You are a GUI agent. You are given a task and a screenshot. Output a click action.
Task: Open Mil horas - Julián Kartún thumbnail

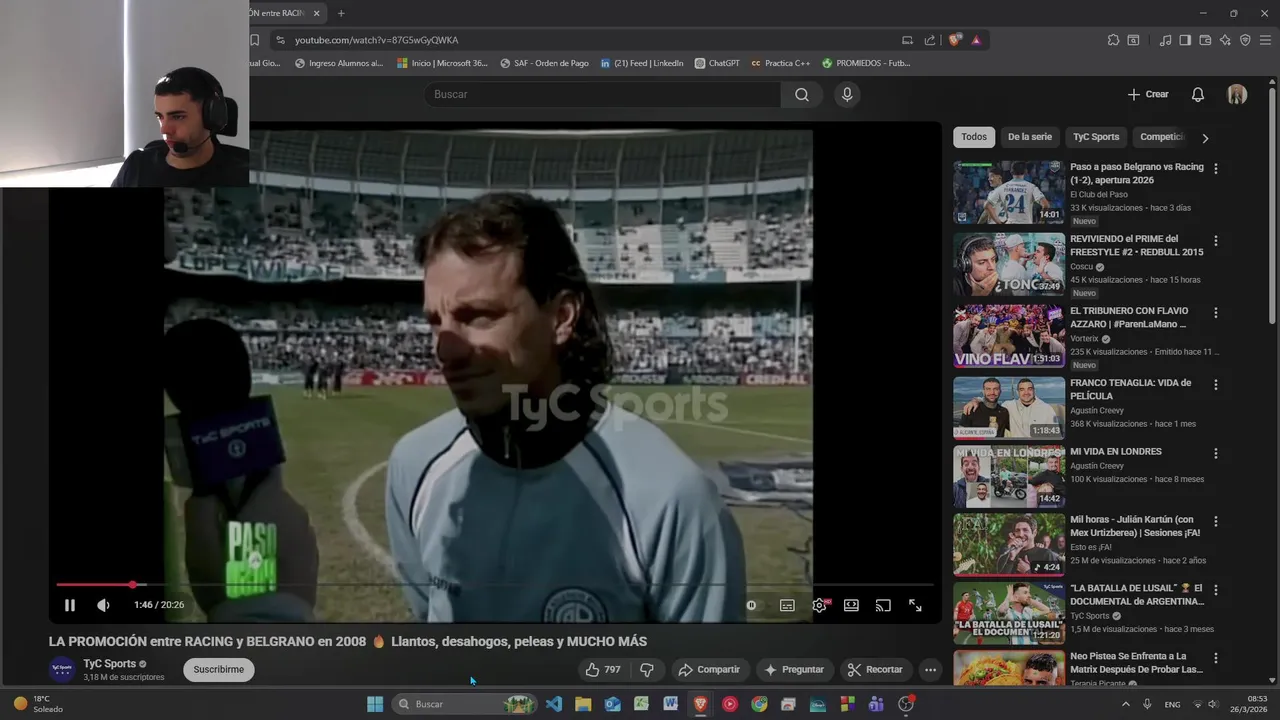click(1009, 545)
